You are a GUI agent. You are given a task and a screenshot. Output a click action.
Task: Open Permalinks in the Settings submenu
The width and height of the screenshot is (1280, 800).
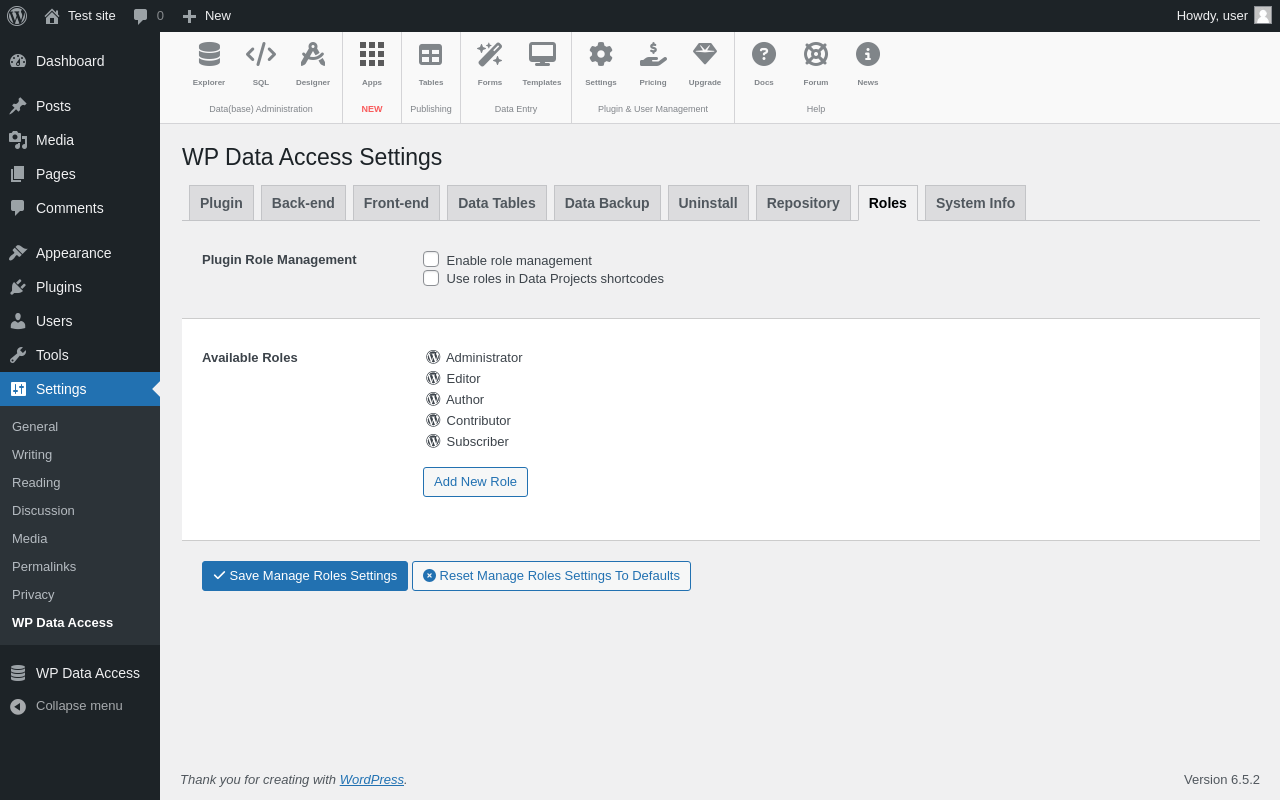pyautogui.click(x=44, y=567)
